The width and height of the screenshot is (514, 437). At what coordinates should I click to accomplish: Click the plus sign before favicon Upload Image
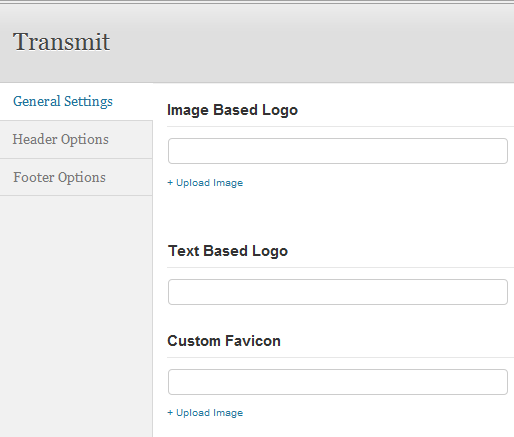[170, 413]
